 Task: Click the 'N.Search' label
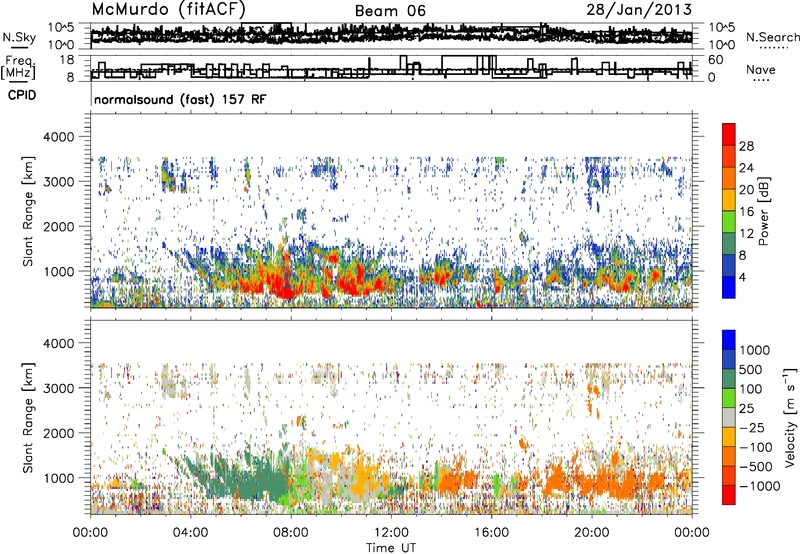pyautogui.click(x=773, y=37)
